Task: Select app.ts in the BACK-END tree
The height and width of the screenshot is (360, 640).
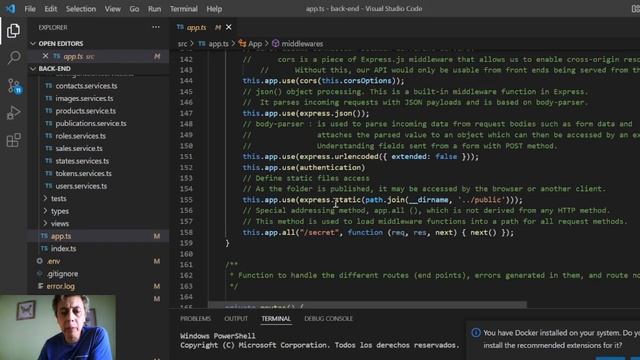Action: [98, 236]
